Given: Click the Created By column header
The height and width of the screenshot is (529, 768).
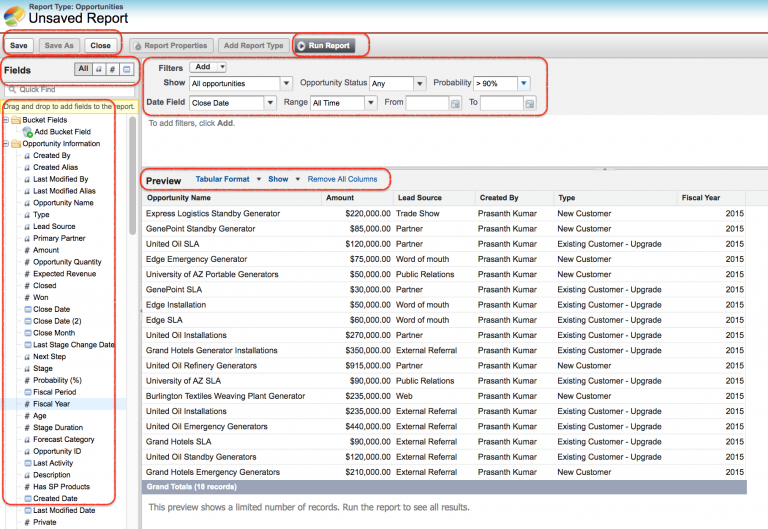Looking at the screenshot, I should pyautogui.click(x=515, y=198).
